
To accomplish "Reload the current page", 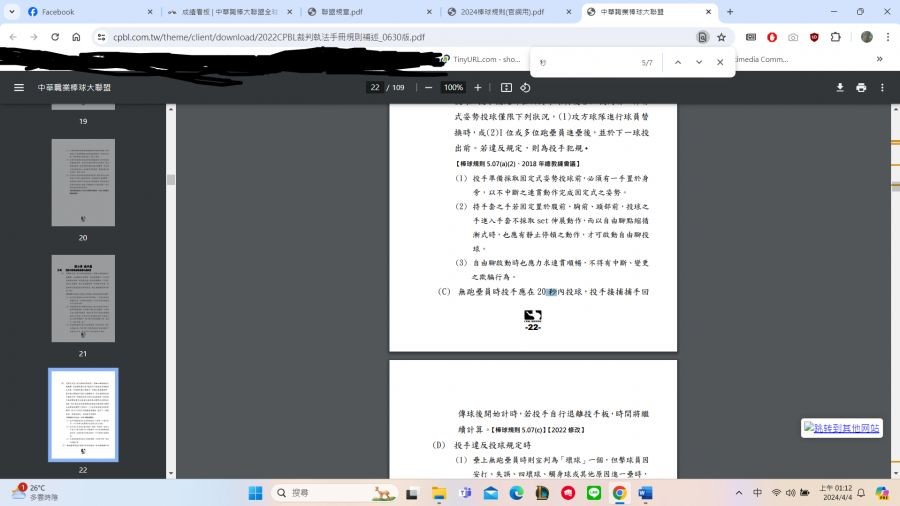I will tap(55, 37).
